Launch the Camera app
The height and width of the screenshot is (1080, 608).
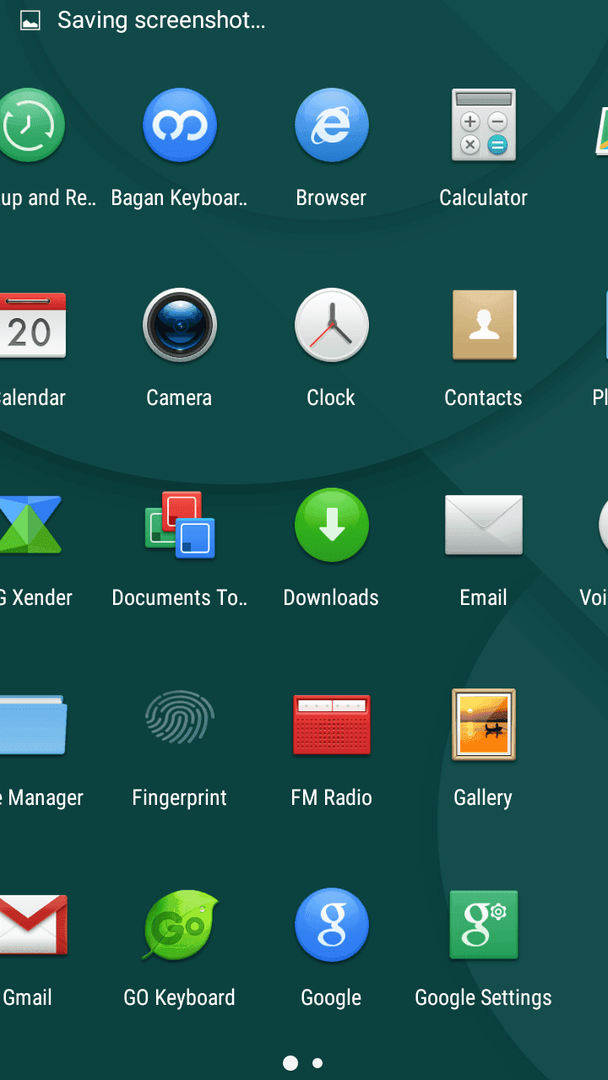[x=180, y=325]
